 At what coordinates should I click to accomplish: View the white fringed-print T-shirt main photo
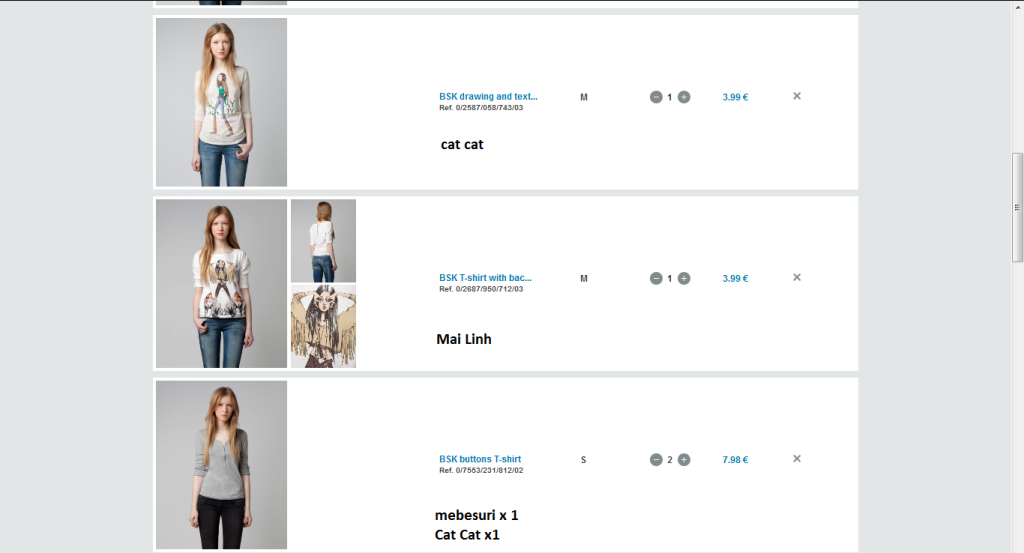[221, 283]
